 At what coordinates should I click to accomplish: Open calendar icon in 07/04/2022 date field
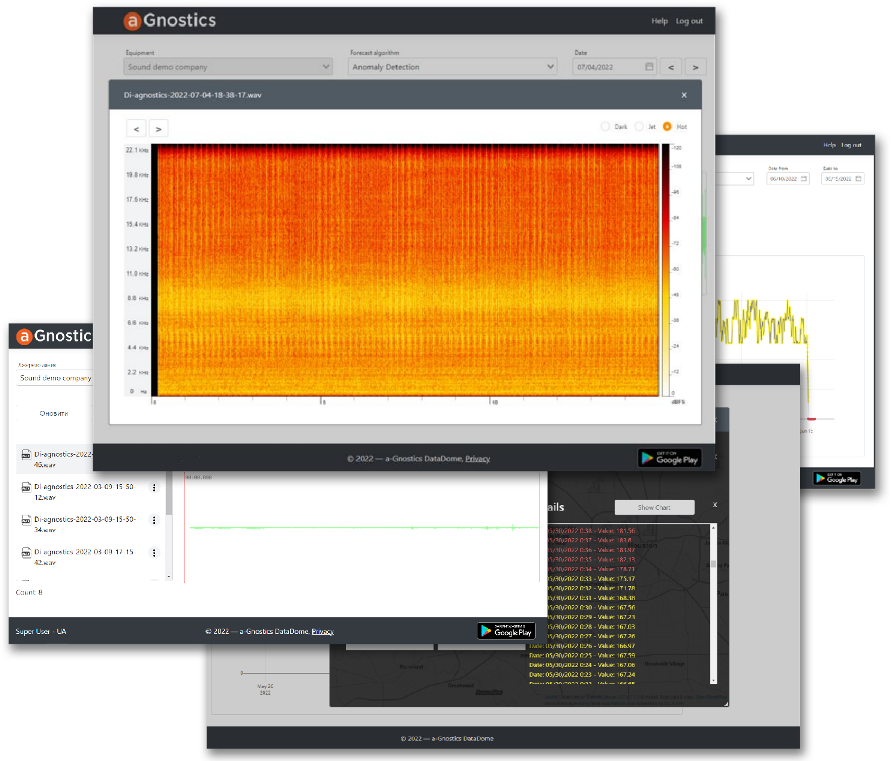[649, 67]
